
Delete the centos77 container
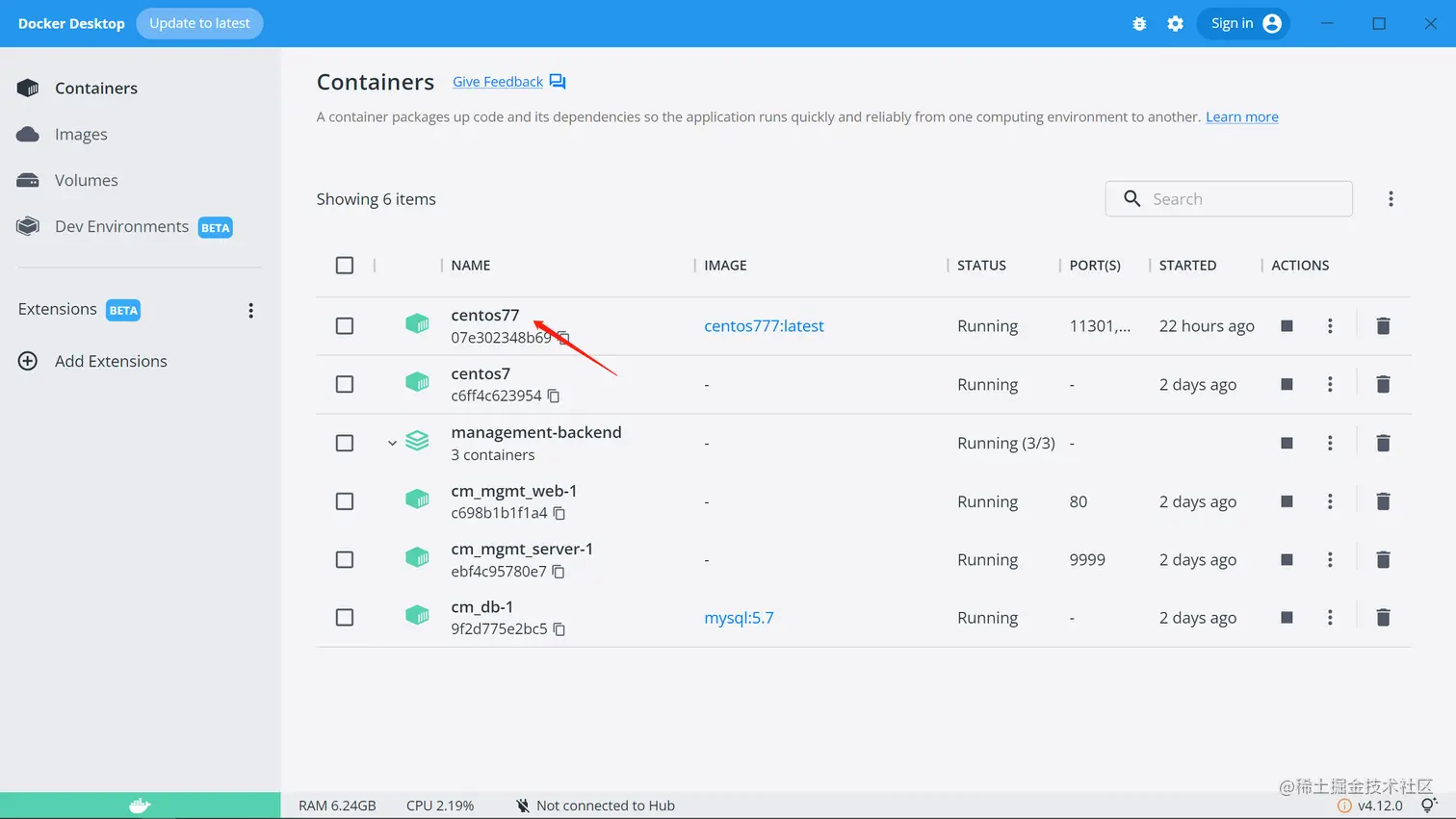click(1383, 326)
